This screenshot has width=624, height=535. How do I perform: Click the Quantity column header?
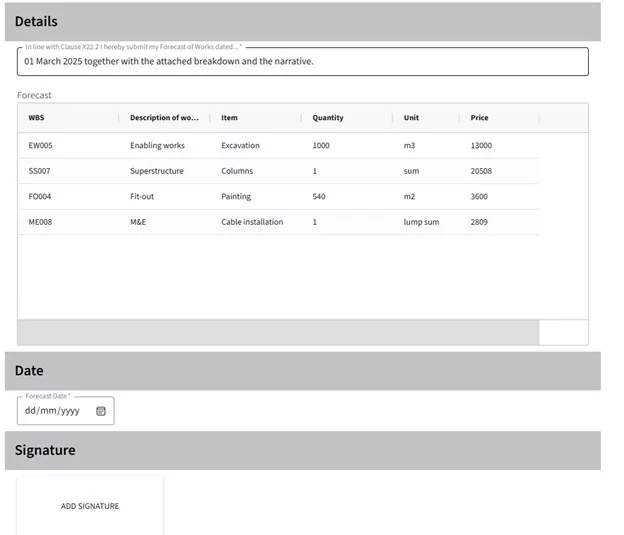(328, 118)
